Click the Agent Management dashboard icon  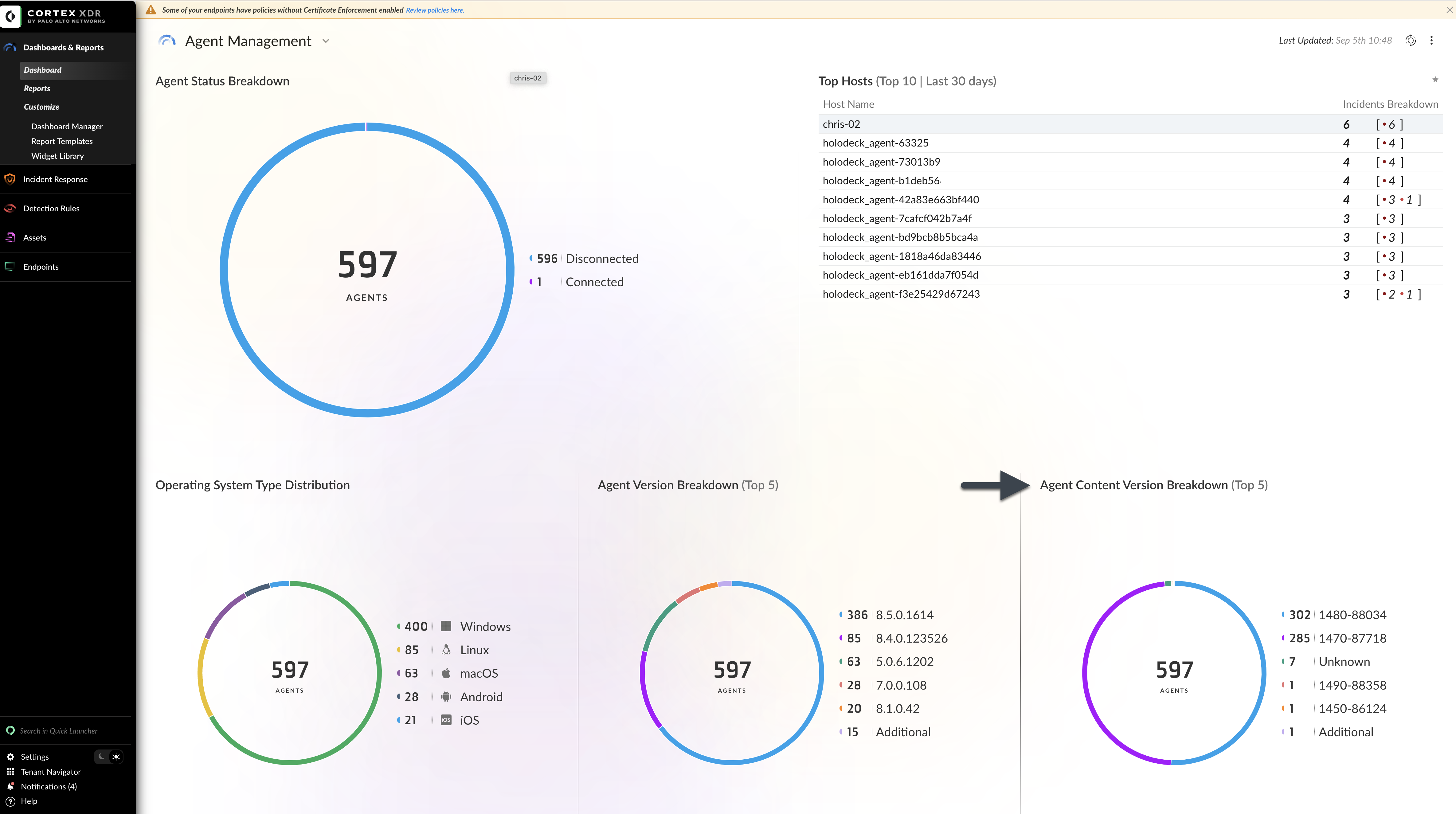click(x=167, y=41)
